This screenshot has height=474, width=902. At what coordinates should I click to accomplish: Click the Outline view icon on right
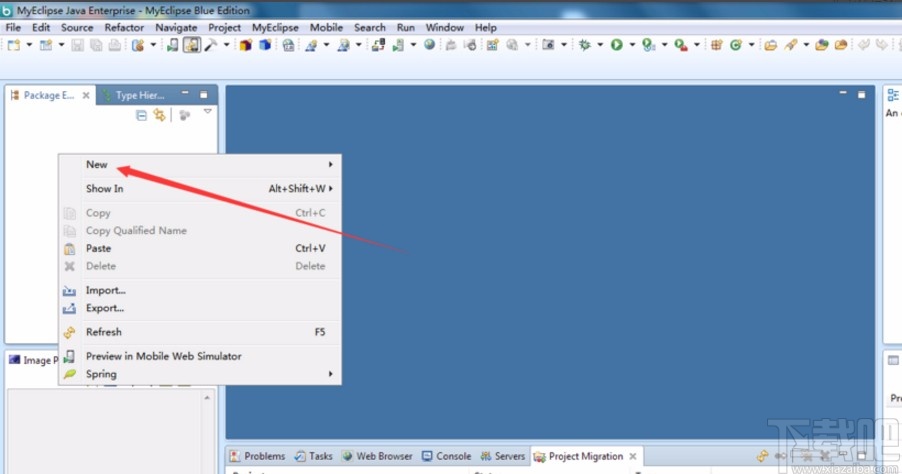893,95
